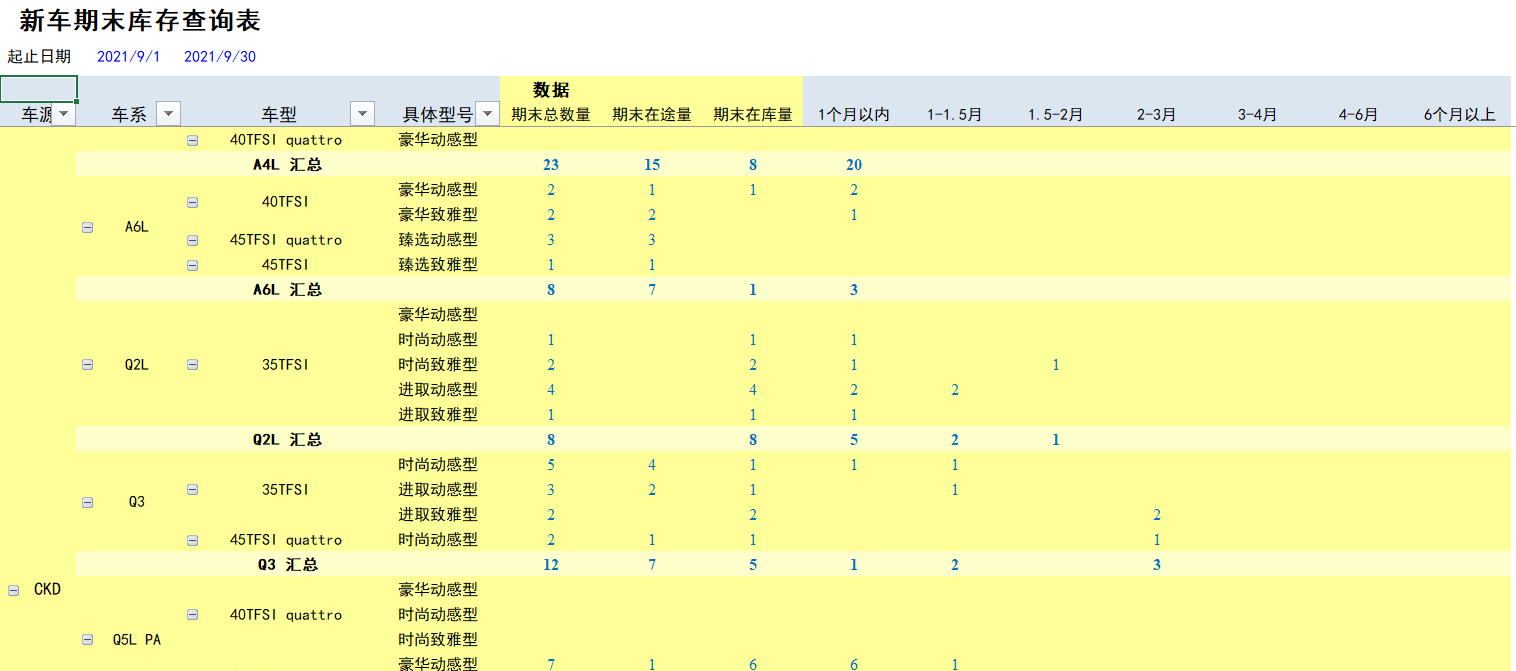Collapse the Q5L PA group
Image resolution: width=1516 pixels, height=671 pixels.
[x=87, y=639]
